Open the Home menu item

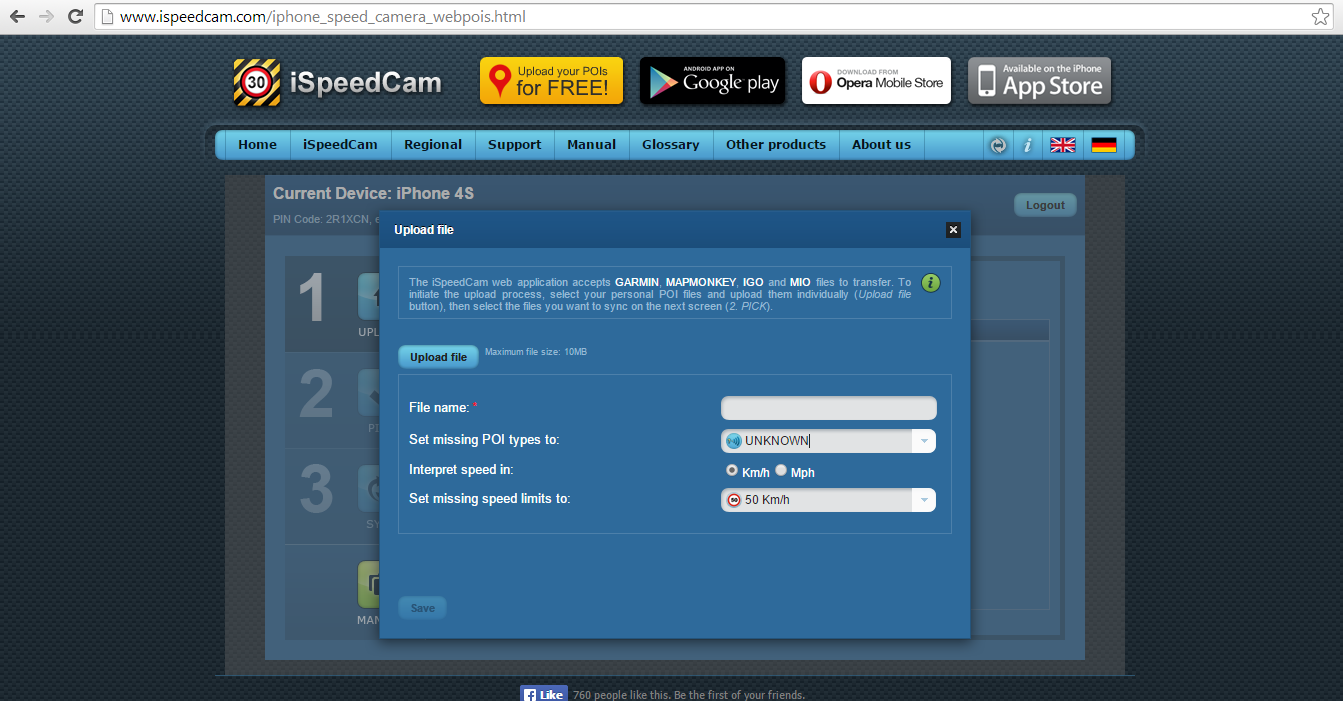coord(257,145)
